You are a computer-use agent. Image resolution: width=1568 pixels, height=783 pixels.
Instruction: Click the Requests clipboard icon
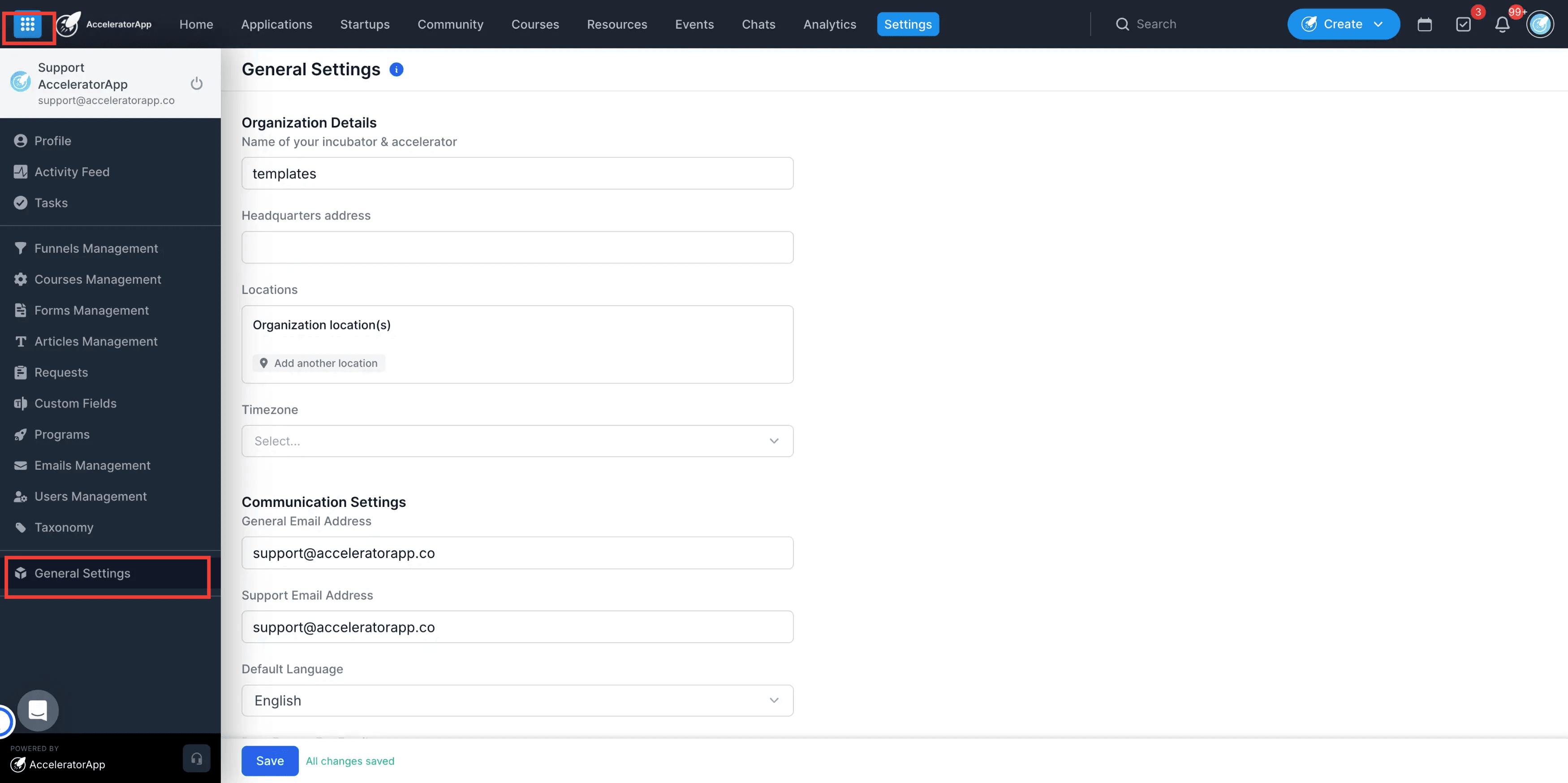click(x=21, y=372)
